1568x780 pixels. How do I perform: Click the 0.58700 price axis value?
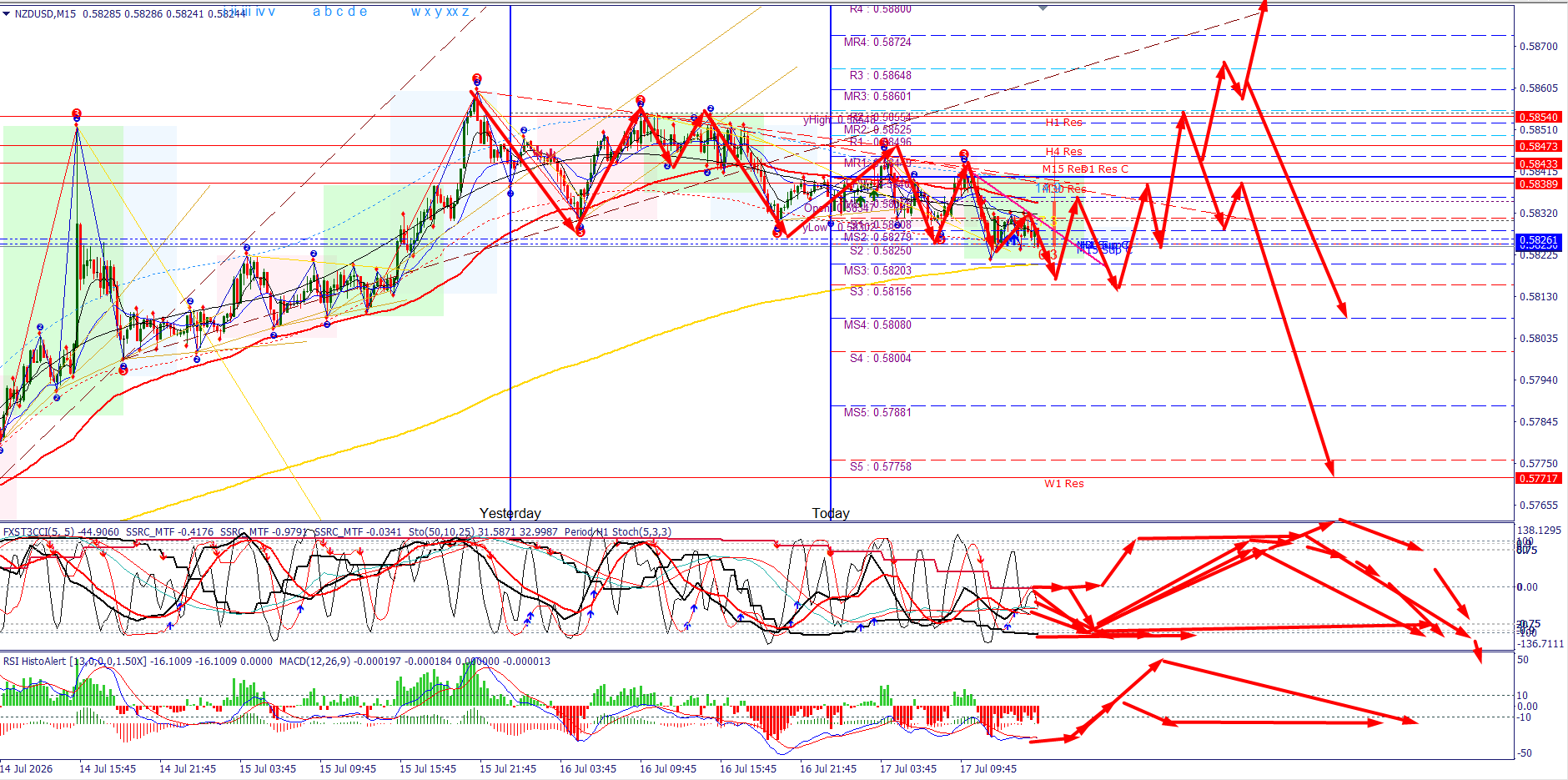click(x=1539, y=47)
